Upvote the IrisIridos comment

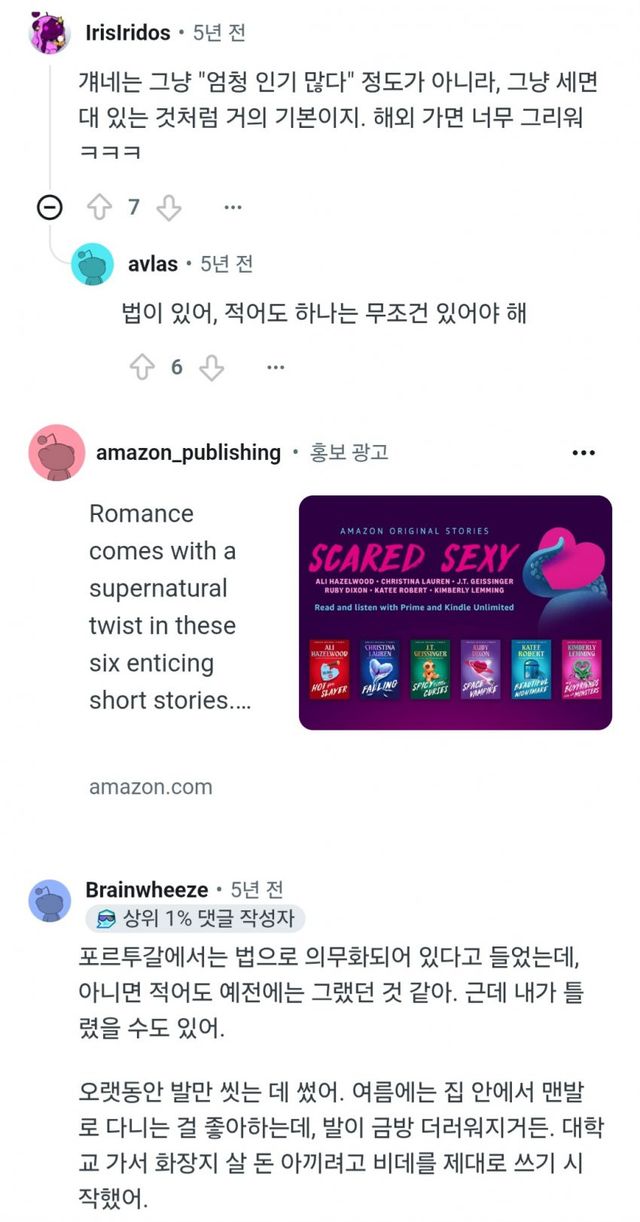point(99,207)
